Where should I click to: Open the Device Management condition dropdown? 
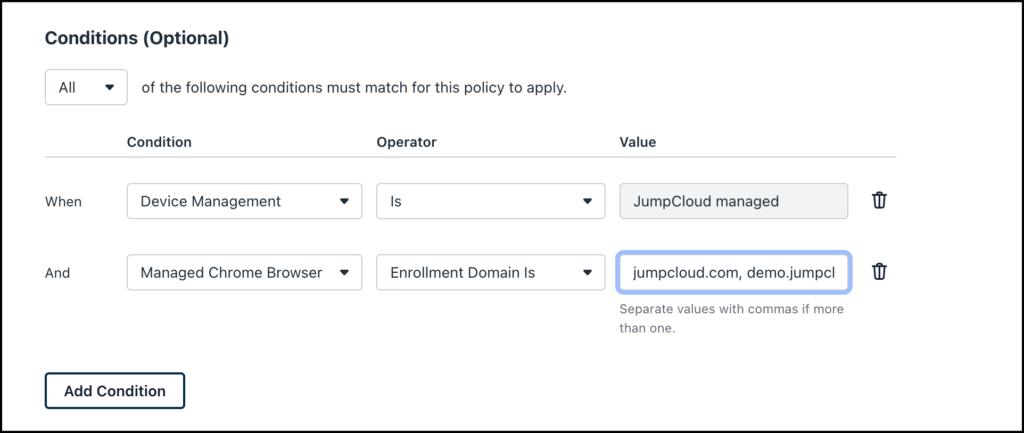click(244, 201)
